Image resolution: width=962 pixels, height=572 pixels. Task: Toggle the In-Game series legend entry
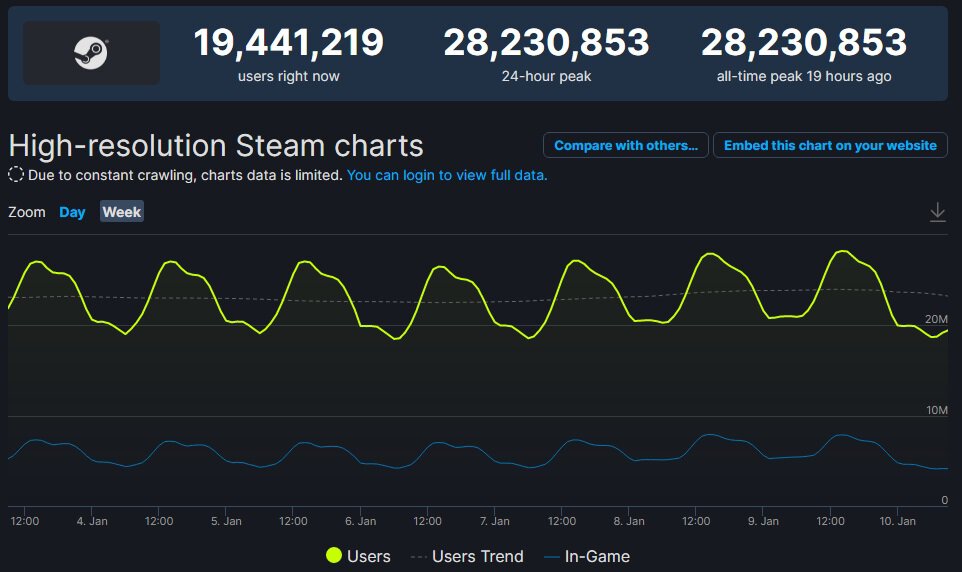pyautogui.click(x=587, y=556)
